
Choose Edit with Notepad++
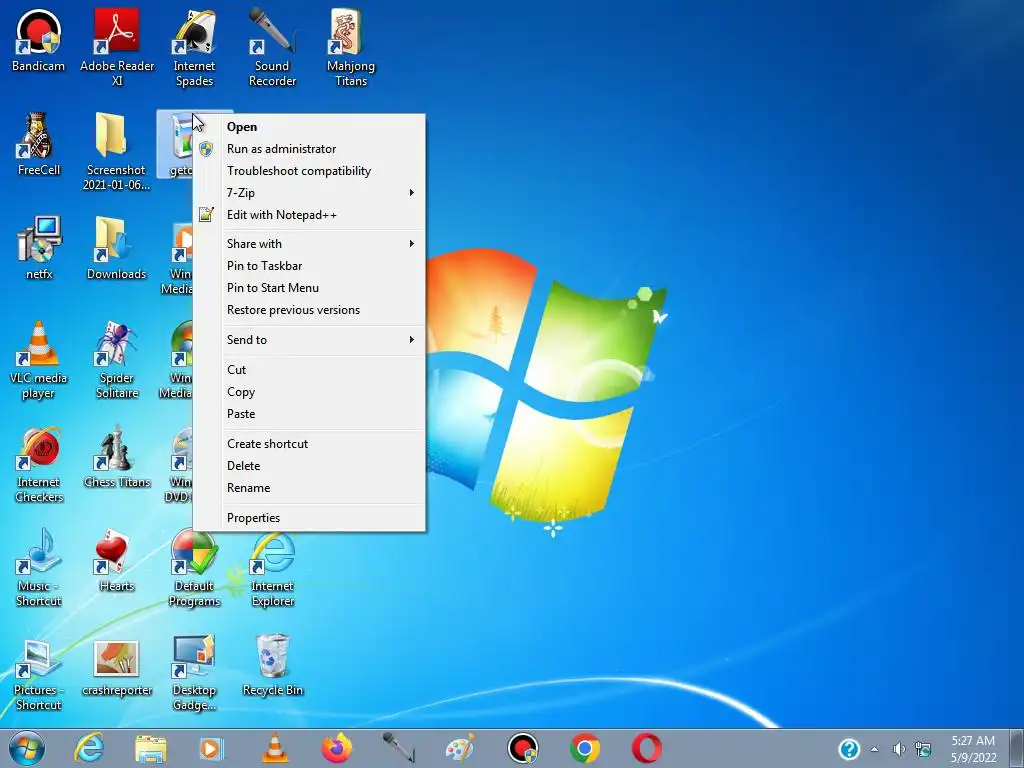[310, 215]
